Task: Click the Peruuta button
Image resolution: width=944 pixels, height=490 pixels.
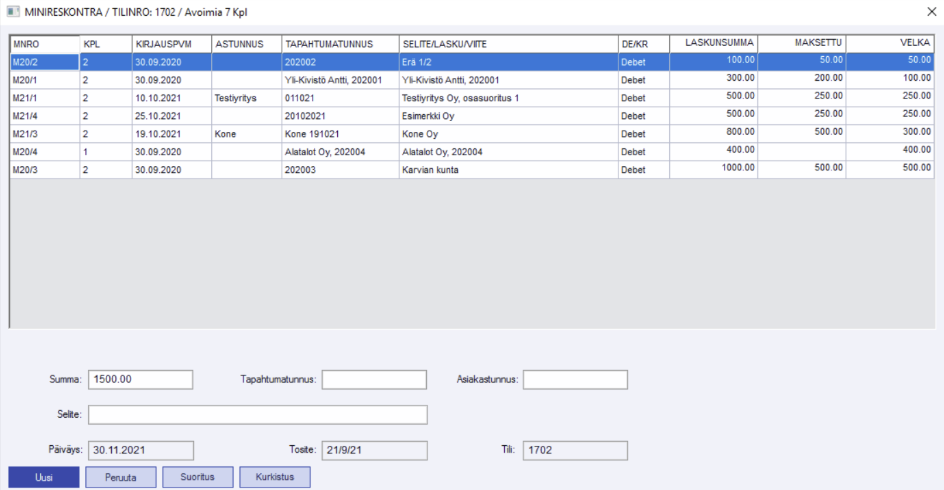Action: point(120,477)
